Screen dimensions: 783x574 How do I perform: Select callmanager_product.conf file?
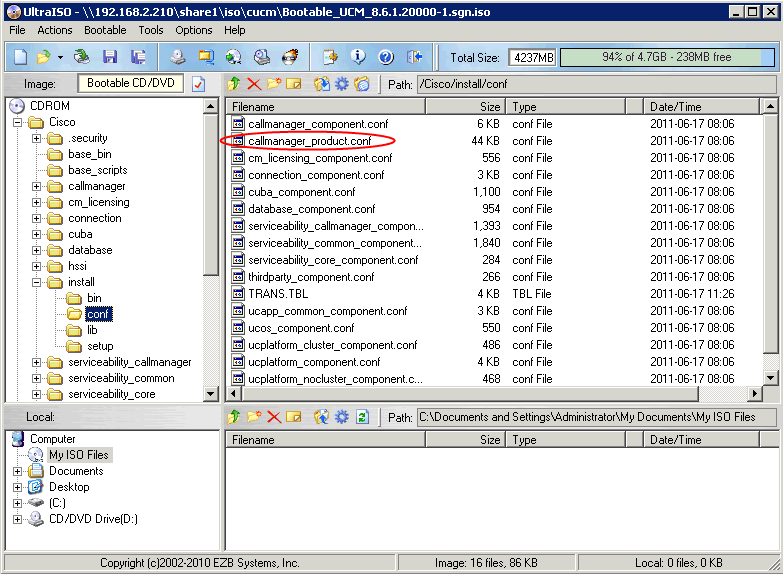click(x=309, y=141)
